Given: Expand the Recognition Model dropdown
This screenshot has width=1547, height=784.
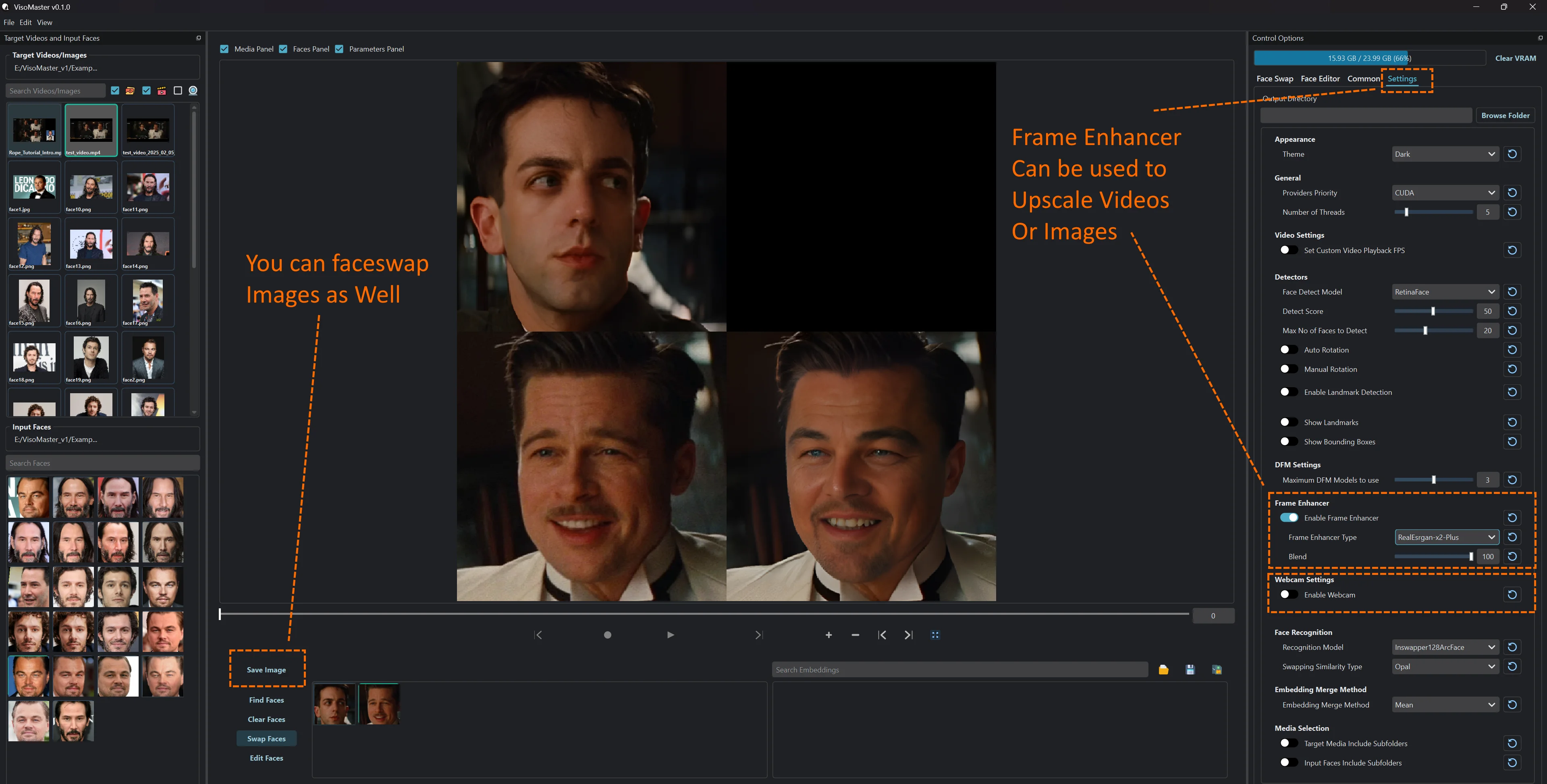Looking at the screenshot, I should (1445, 647).
